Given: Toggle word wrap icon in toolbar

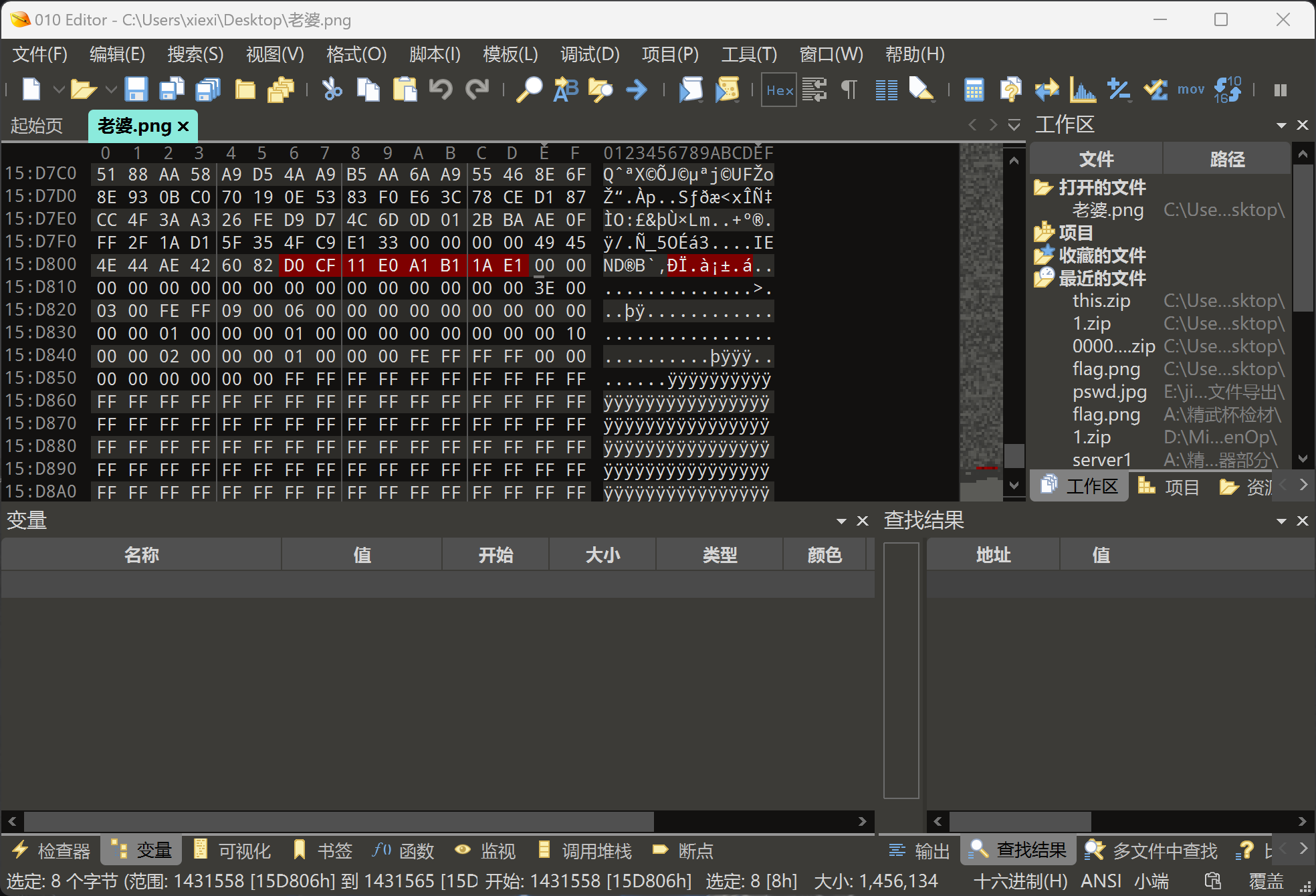Looking at the screenshot, I should (814, 89).
